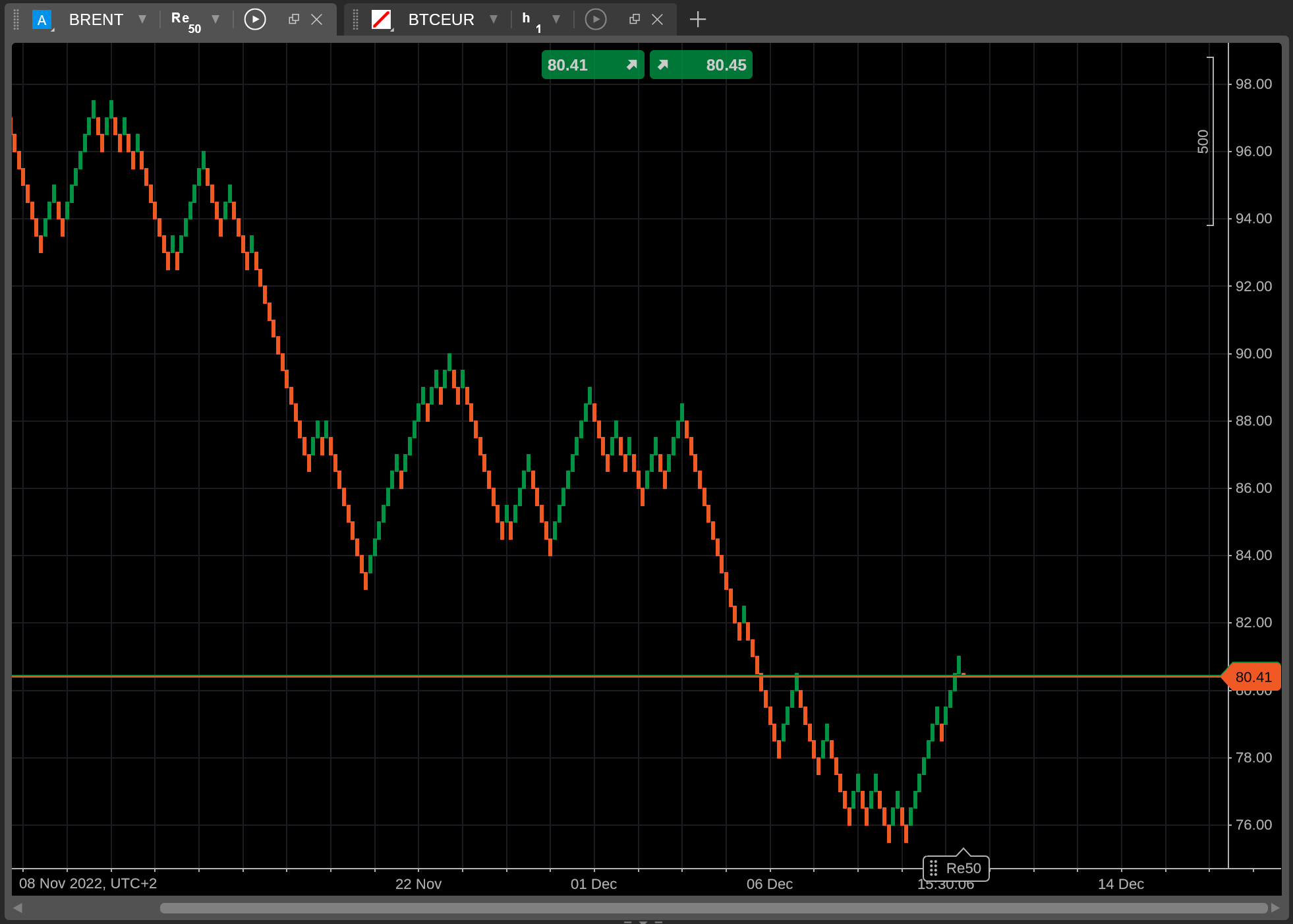Click the 94.00 price axis label

point(1253,219)
